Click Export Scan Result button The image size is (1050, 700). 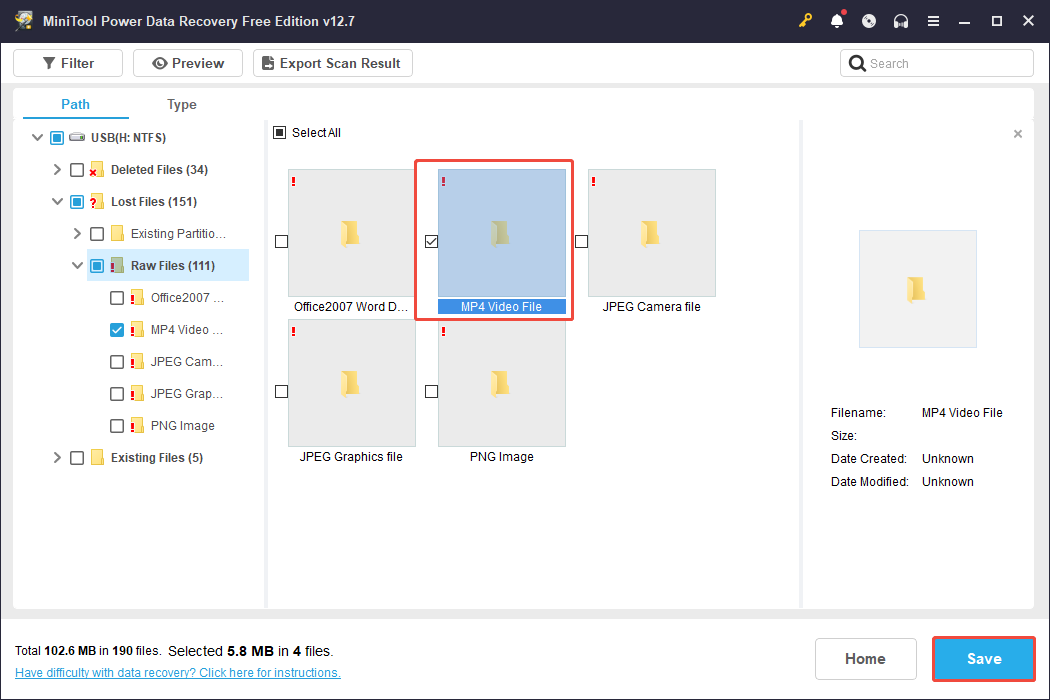pyautogui.click(x=332, y=63)
